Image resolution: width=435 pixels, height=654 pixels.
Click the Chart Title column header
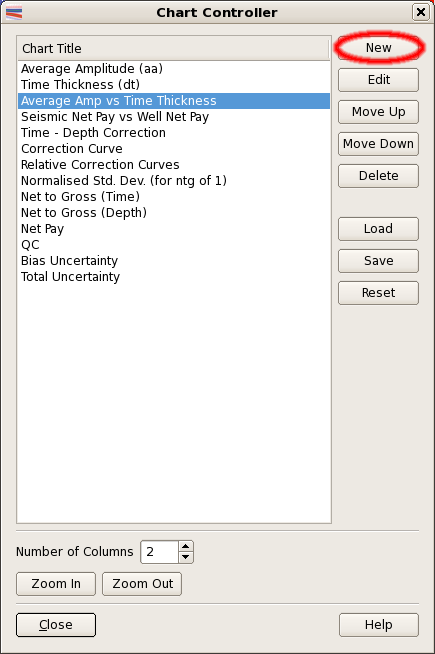click(173, 48)
